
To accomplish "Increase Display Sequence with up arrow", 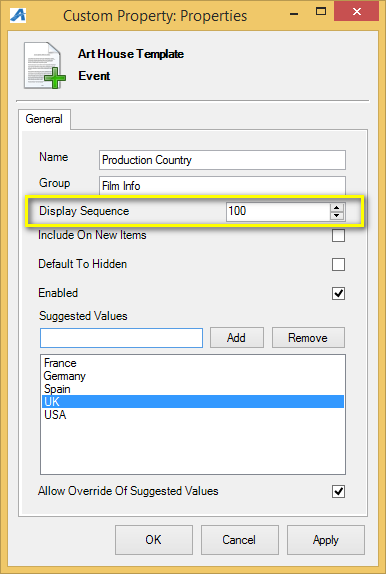I will (337, 208).
